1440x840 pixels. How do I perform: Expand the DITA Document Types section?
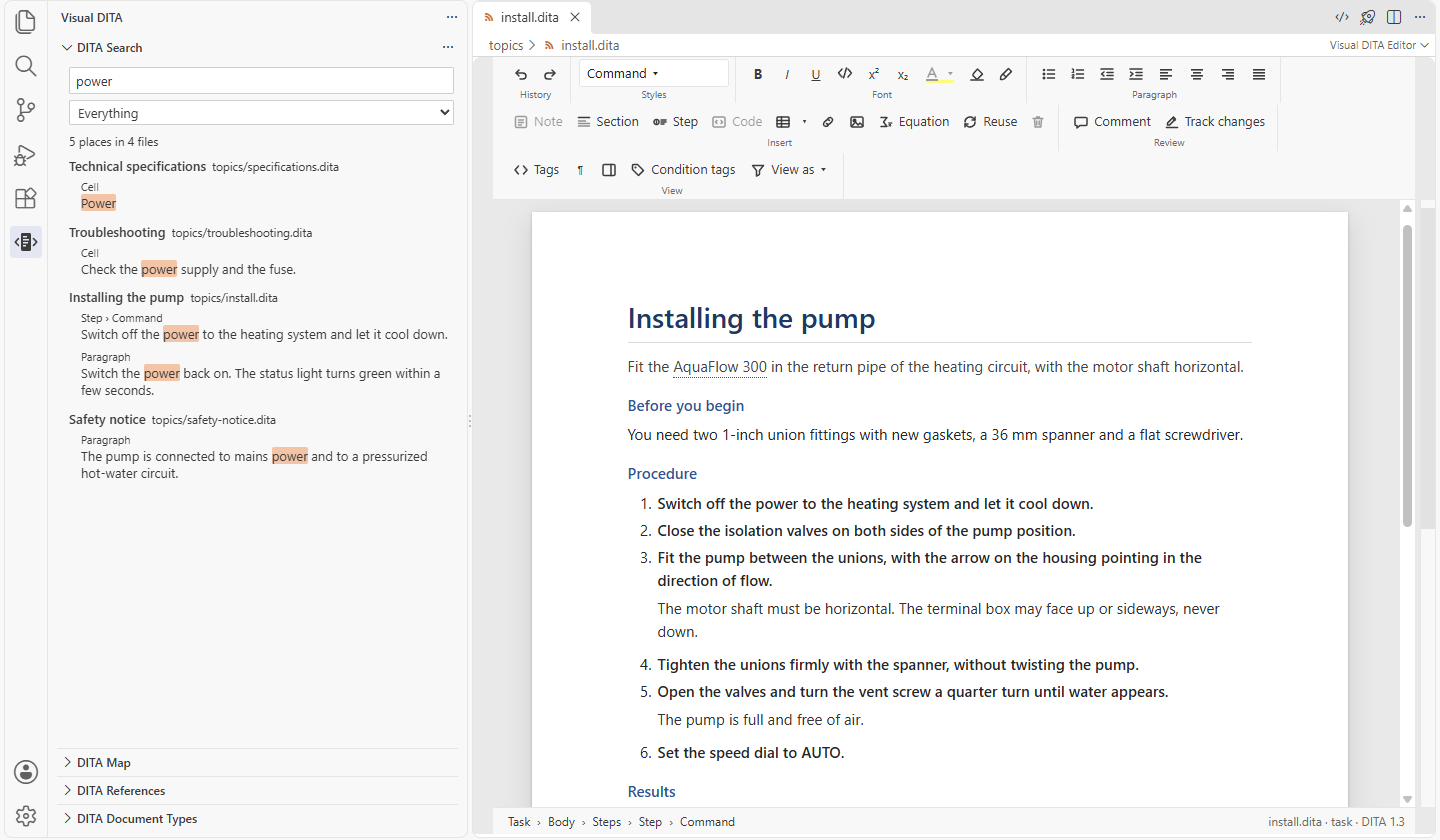pos(258,819)
